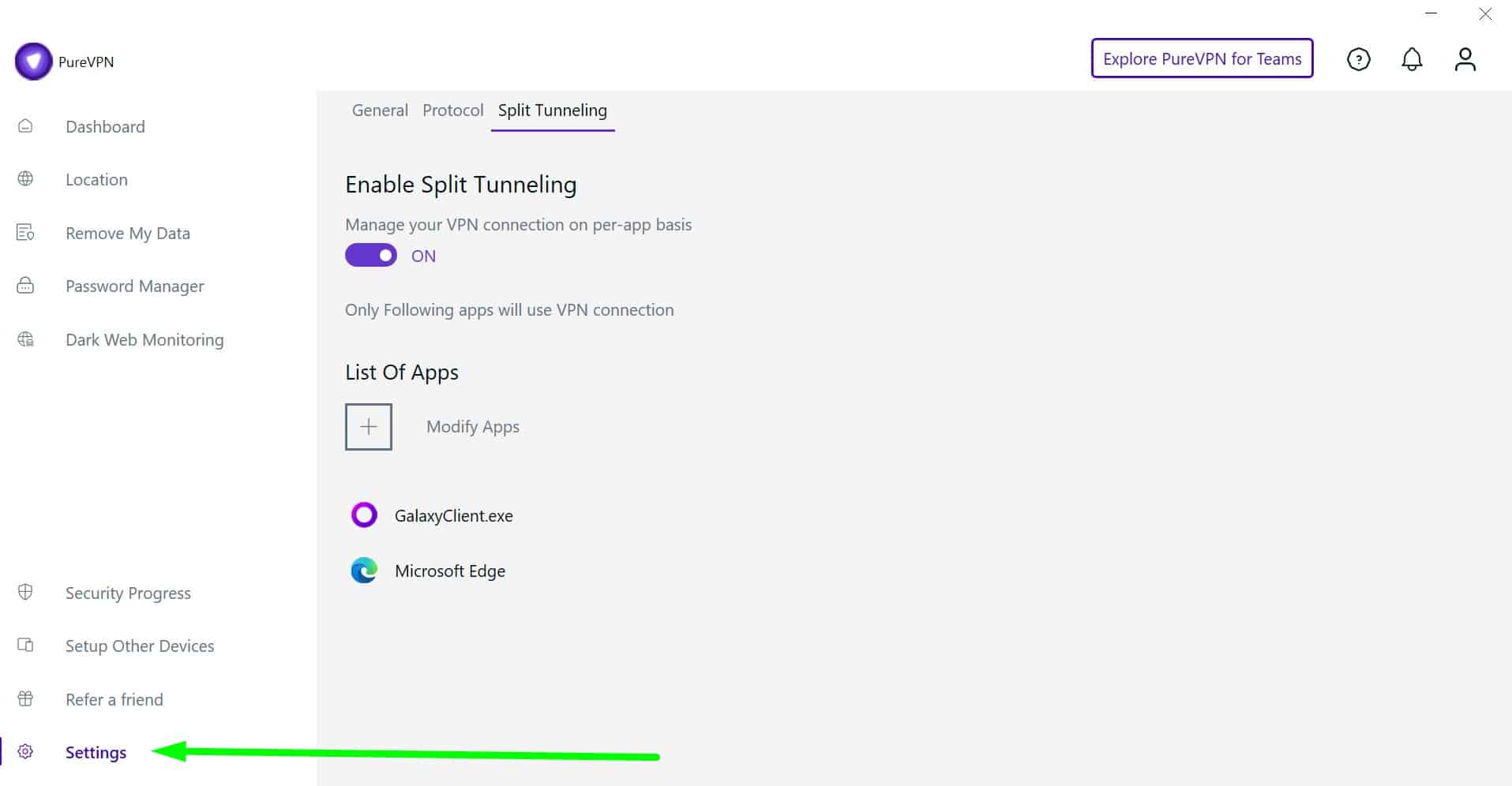Open the user account profile icon
Viewport: 1512px width, 786px height.
point(1465,59)
